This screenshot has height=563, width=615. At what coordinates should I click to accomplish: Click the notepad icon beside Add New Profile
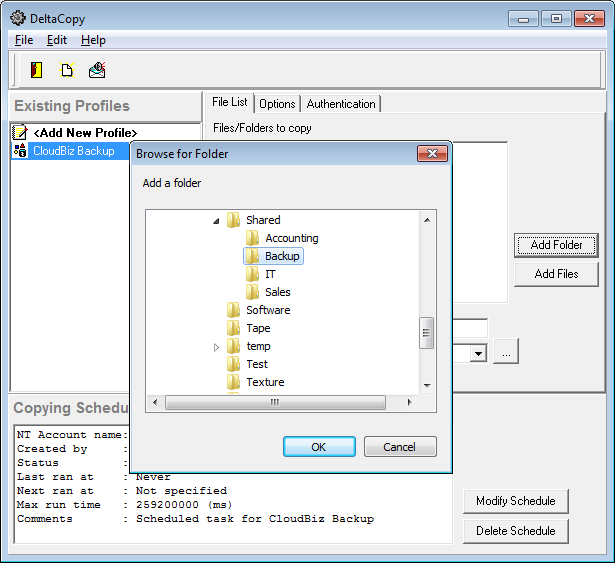20,132
